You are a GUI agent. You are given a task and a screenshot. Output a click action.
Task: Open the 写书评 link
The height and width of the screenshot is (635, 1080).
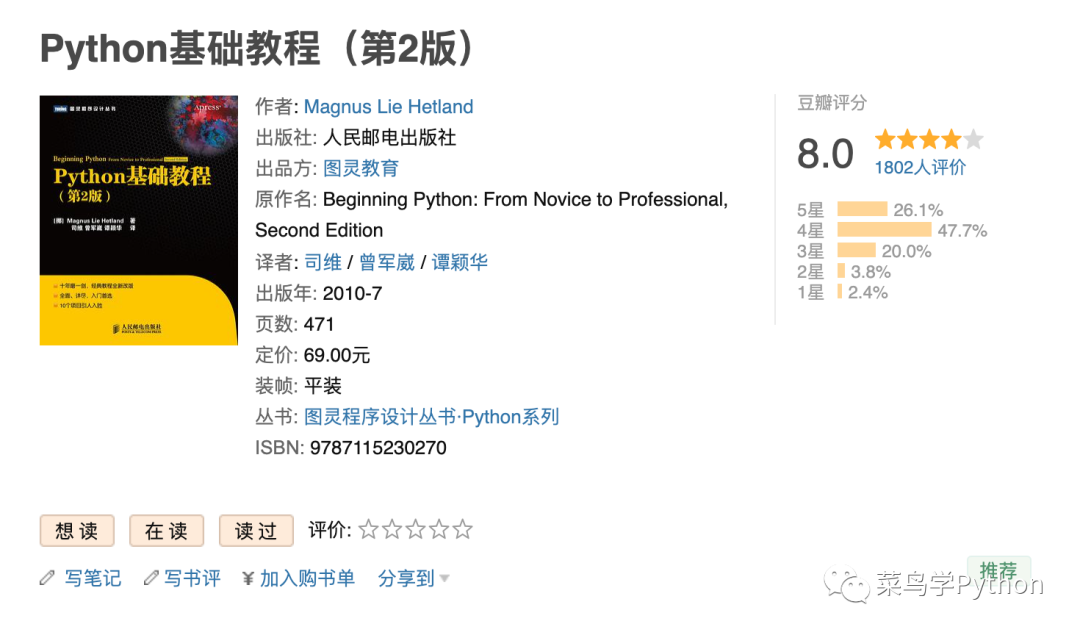[192, 578]
